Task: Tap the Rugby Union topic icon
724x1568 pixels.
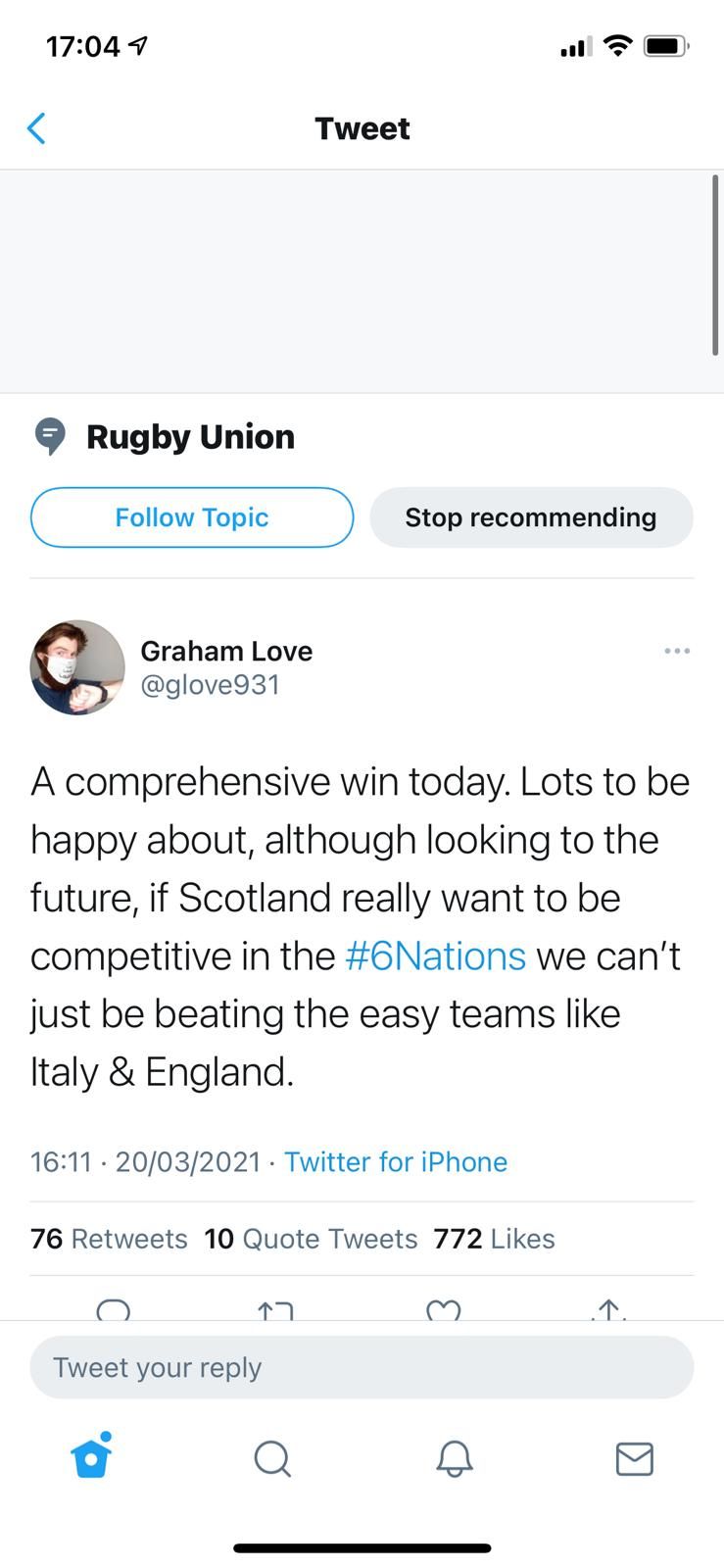Action: point(50,436)
